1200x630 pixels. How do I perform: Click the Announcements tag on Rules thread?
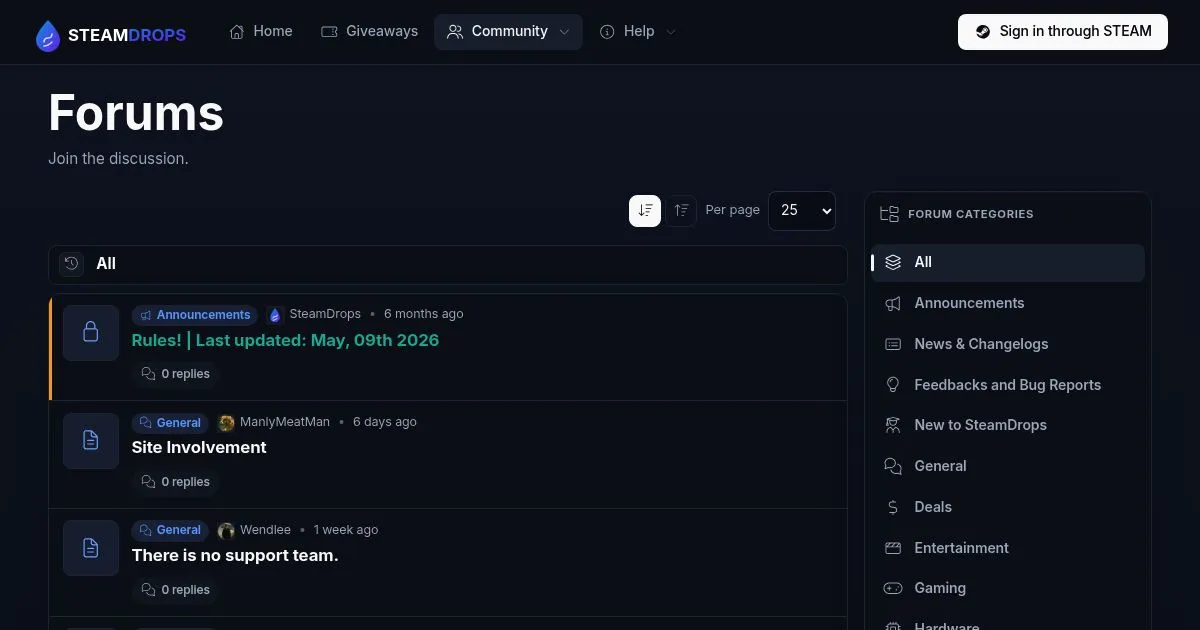[x=195, y=315]
